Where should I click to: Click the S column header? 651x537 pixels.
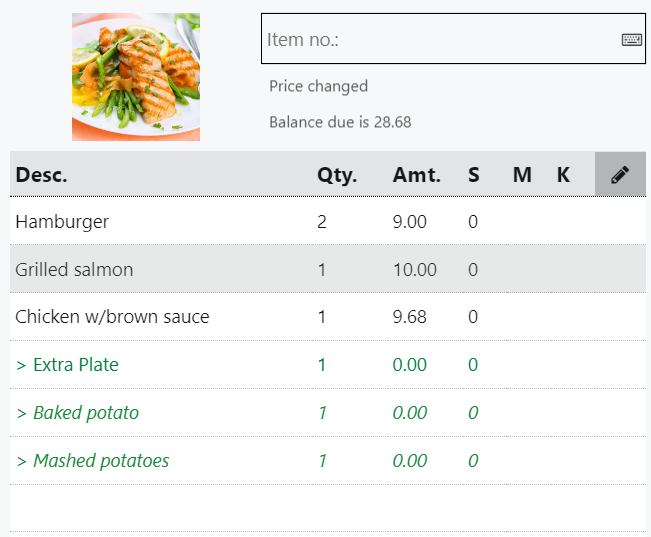pos(474,175)
